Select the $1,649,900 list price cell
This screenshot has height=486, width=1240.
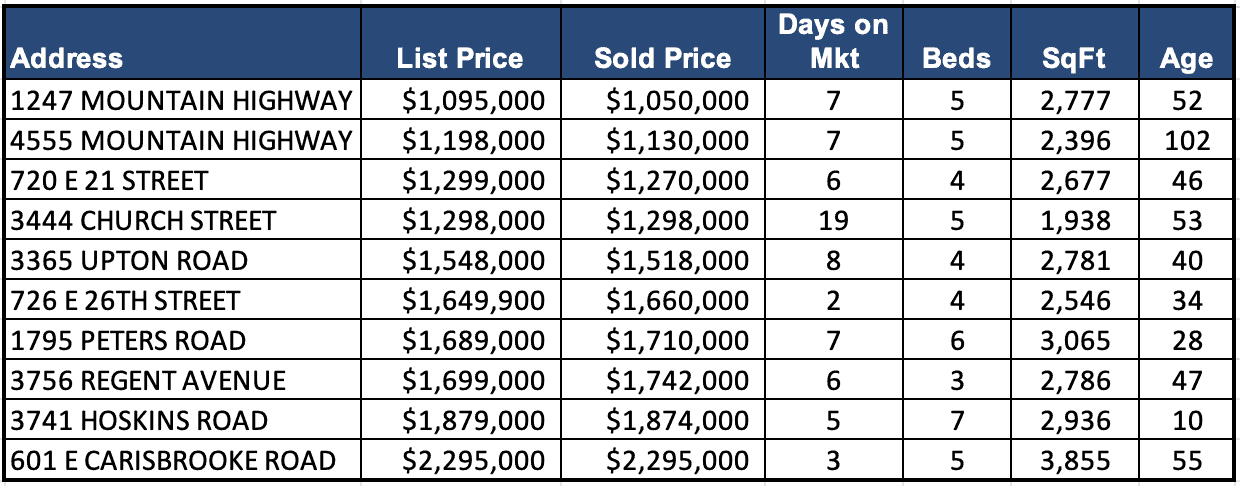click(x=473, y=300)
